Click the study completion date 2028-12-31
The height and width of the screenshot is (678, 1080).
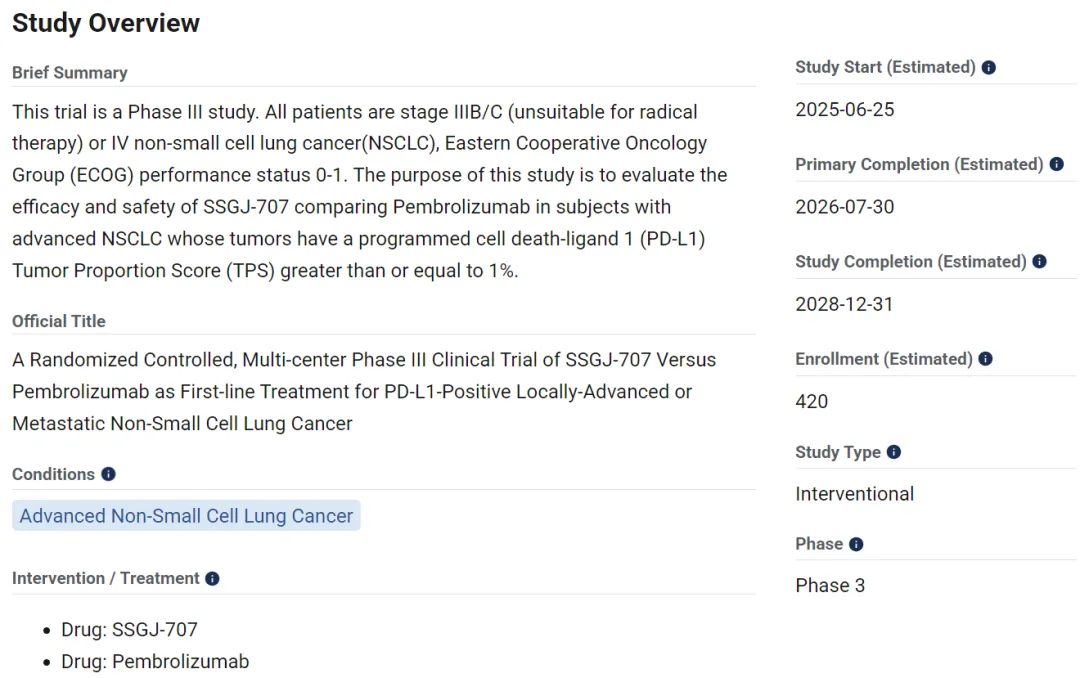tap(844, 304)
